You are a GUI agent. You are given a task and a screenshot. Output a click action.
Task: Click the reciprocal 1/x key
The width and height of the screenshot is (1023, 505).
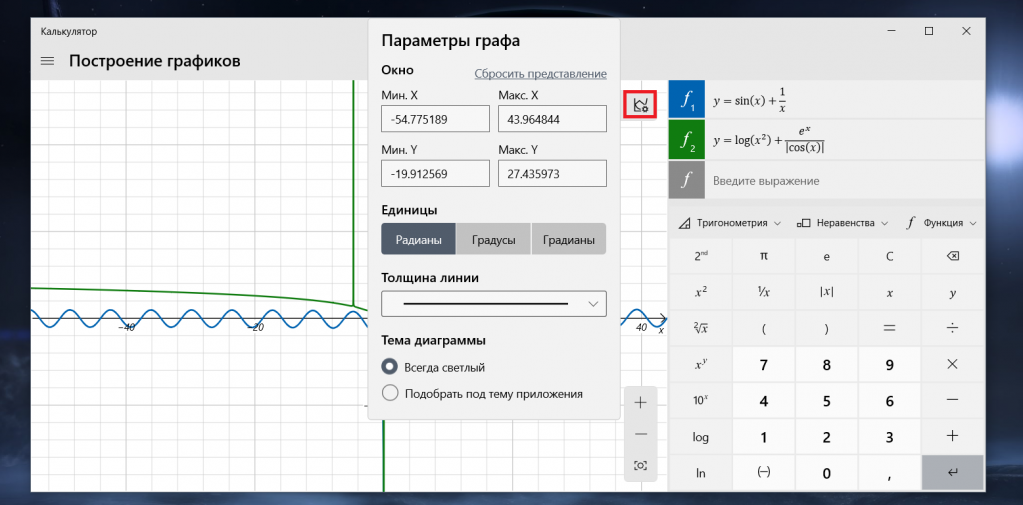click(x=763, y=293)
